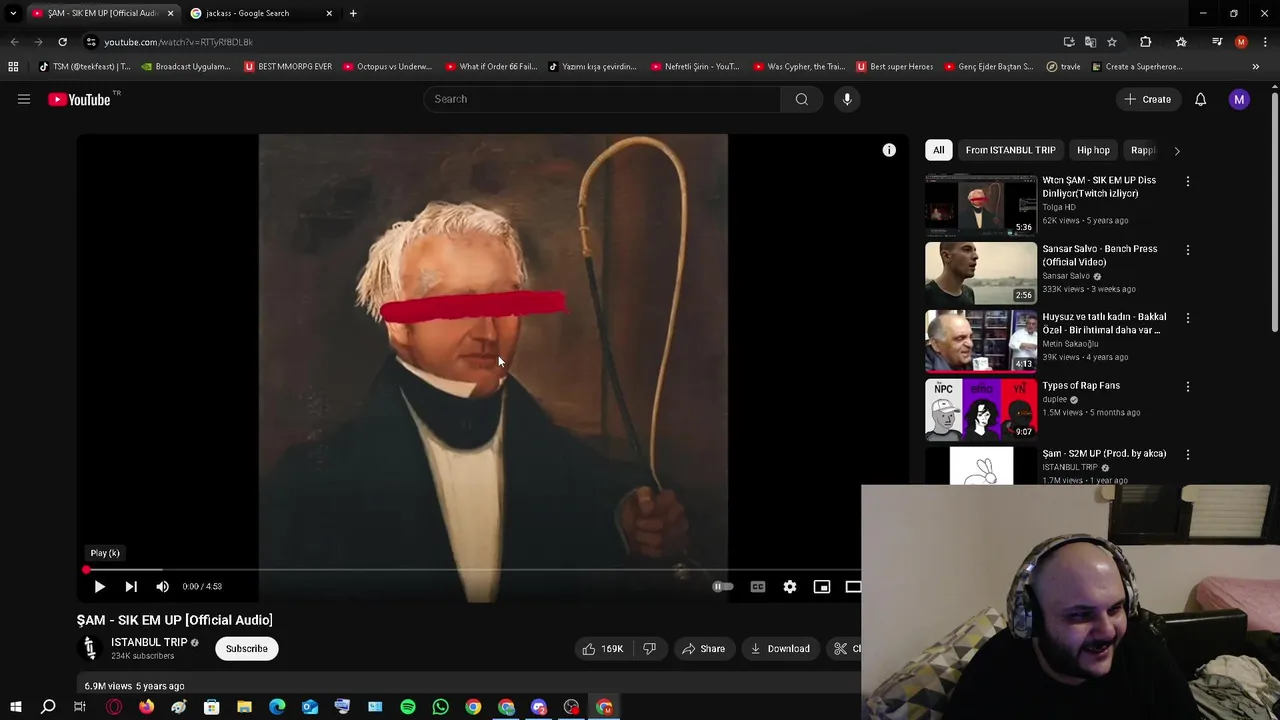Switch to theater mode
The image size is (1280, 720).
click(x=852, y=587)
